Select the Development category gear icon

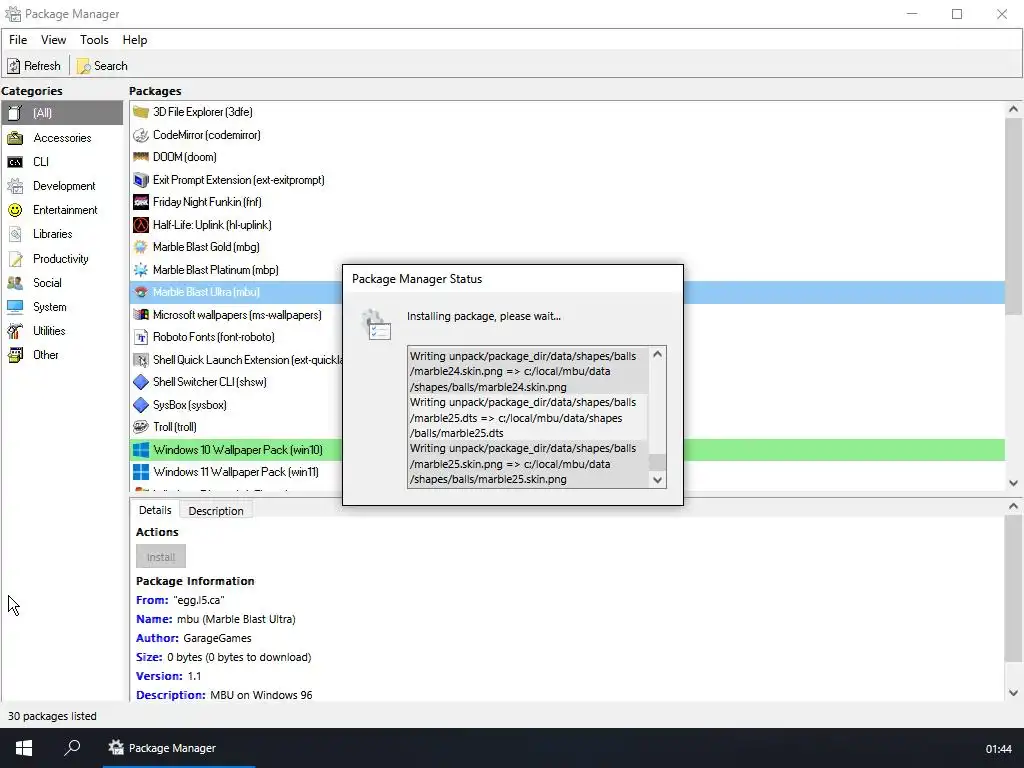15,186
